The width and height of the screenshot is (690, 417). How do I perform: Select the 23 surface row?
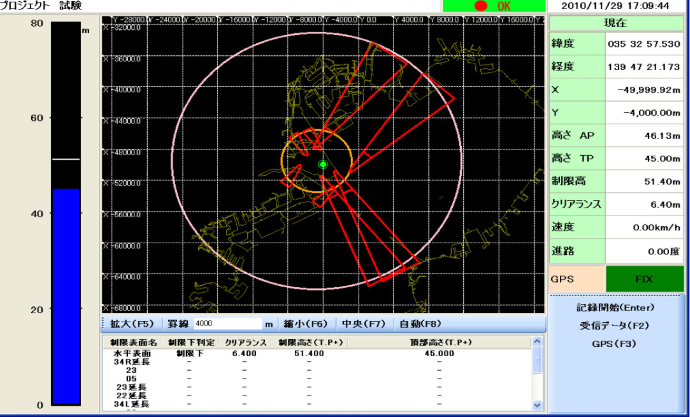(316, 370)
